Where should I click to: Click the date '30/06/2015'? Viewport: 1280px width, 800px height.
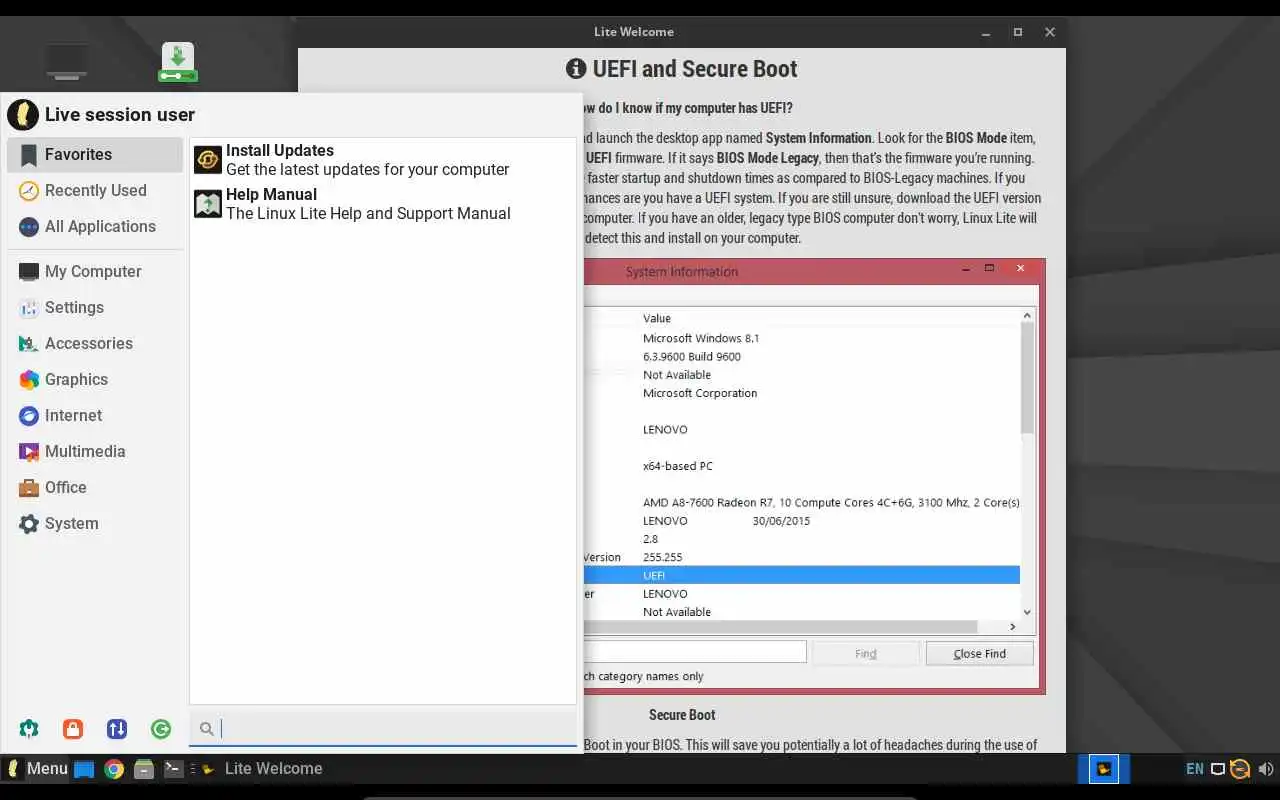tap(781, 521)
